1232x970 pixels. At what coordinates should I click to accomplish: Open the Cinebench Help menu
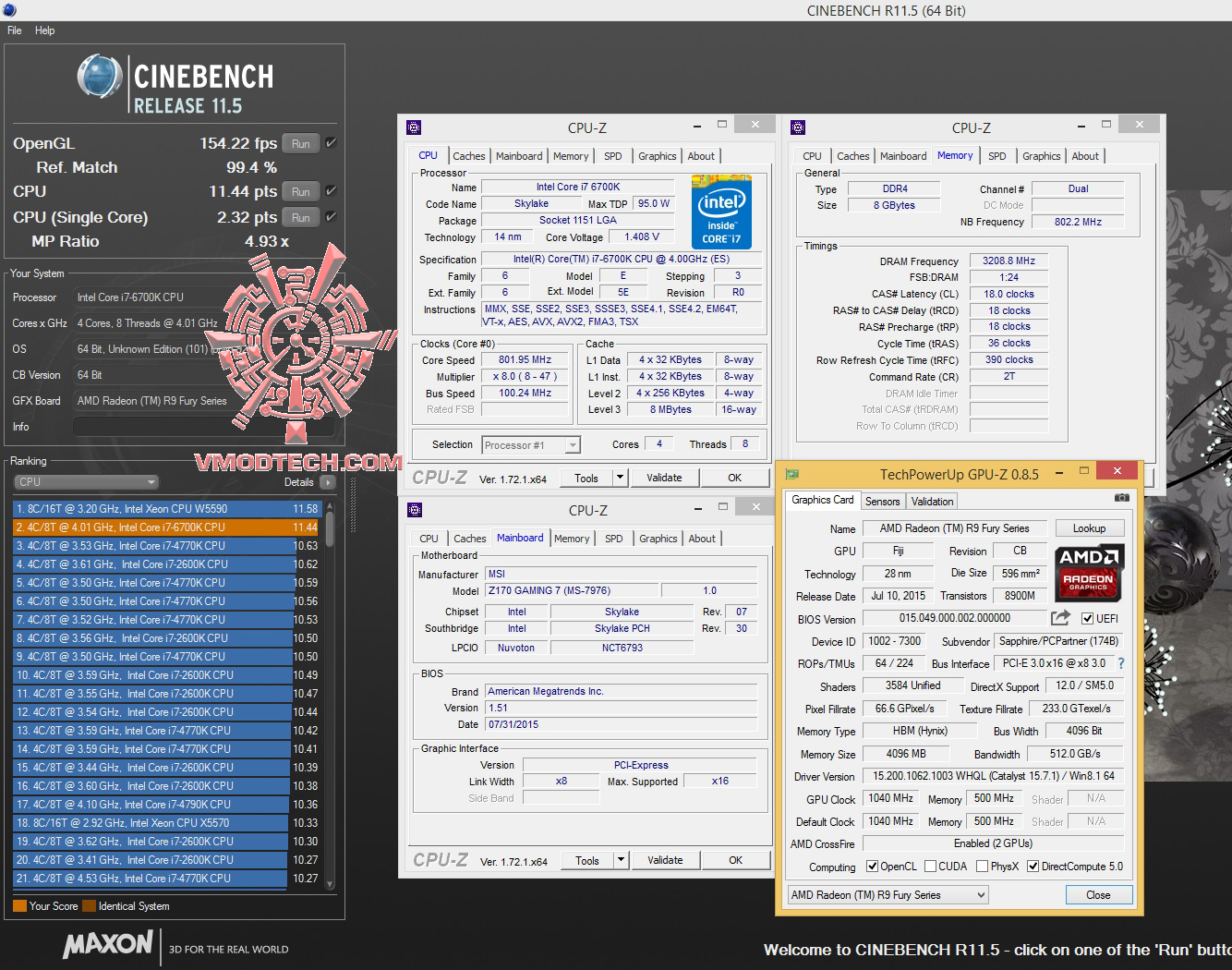(x=45, y=30)
